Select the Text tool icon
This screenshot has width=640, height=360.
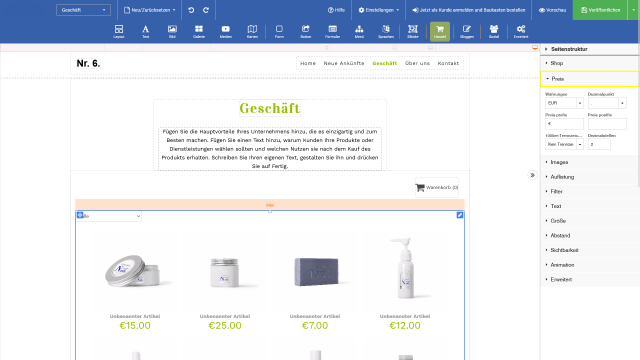pos(145,31)
